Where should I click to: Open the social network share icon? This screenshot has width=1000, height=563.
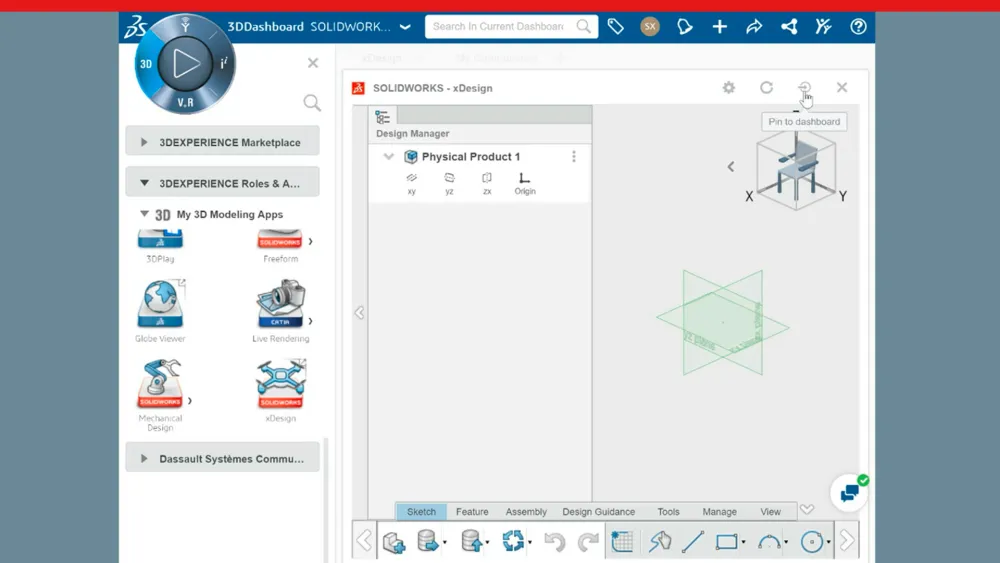point(789,26)
